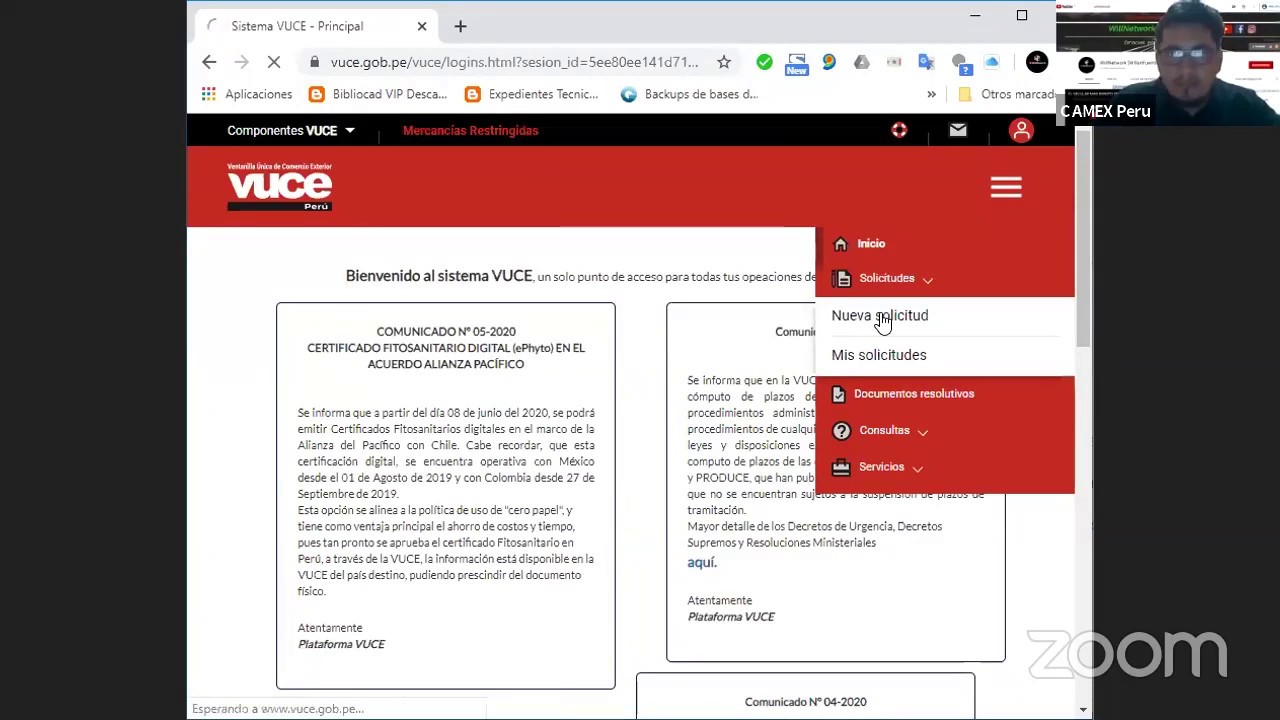This screenshot has width=1280, height=720.
Task: Stop page loading with the X button
Action: 274,62
